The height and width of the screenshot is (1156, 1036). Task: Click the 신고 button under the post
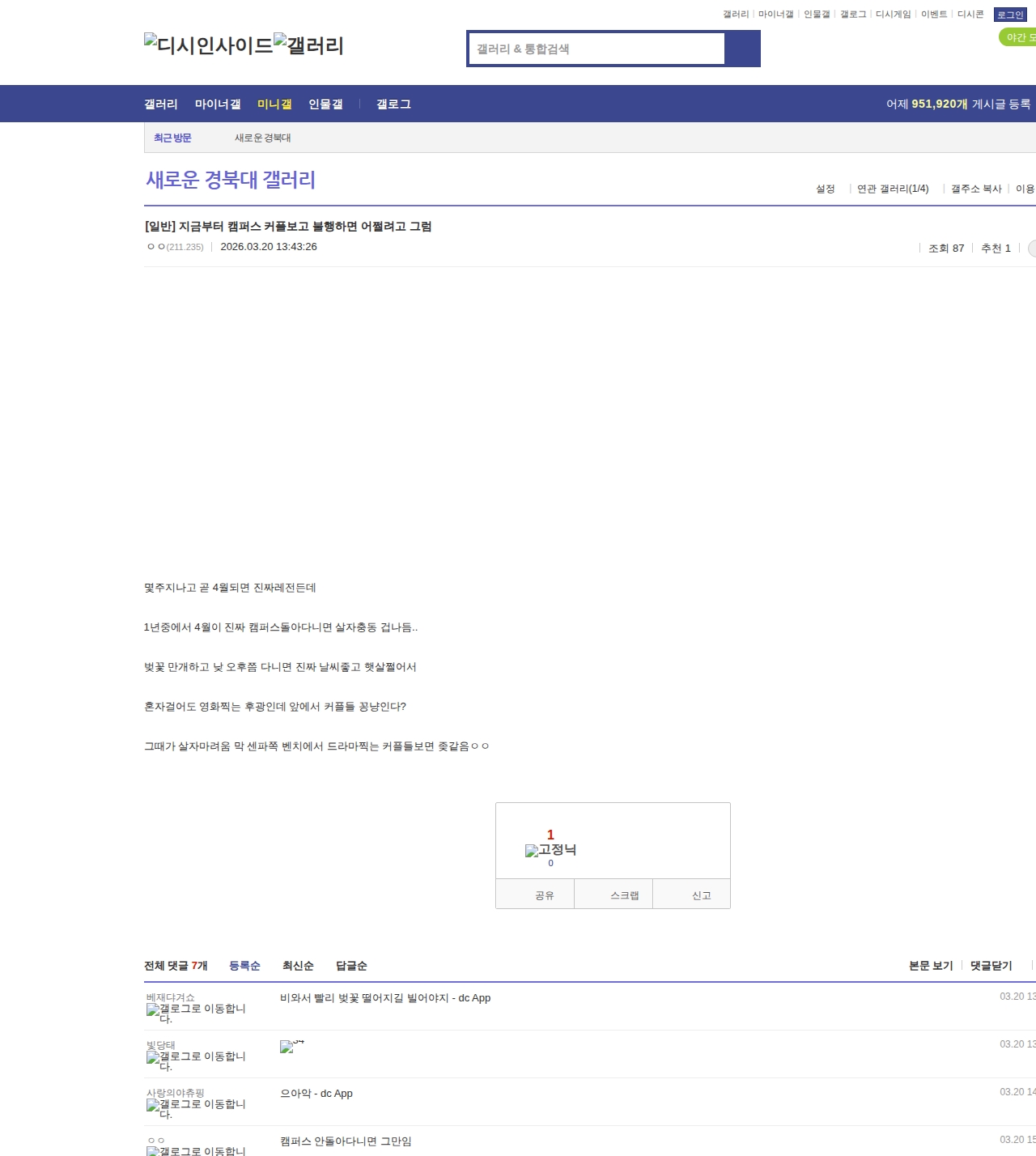701,895
